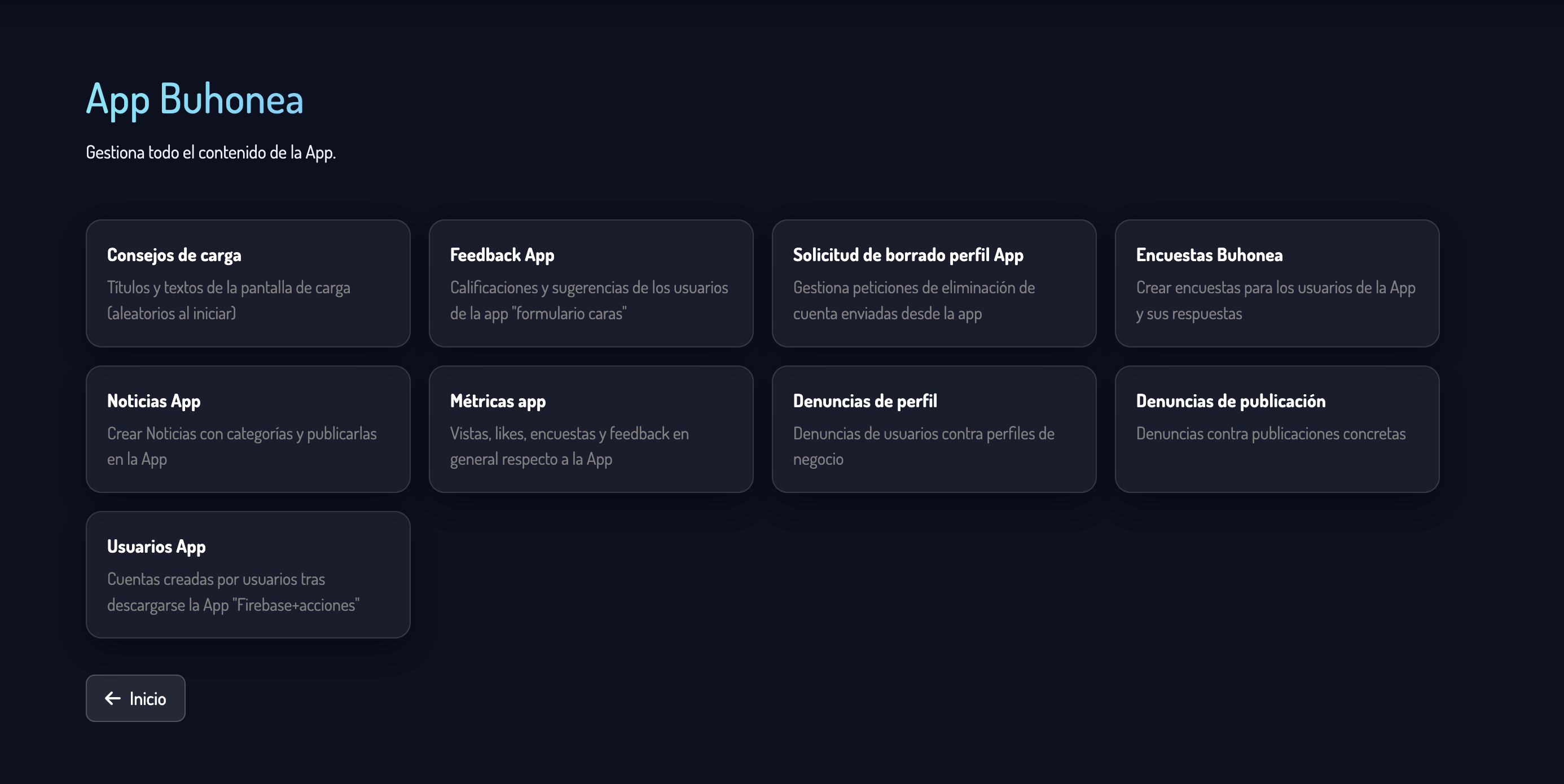Viewport: 1564px width, 784px height.
Task: Click description 'Crear Noticias con categorías y publicarlas'
Action: tap(241, 434)
